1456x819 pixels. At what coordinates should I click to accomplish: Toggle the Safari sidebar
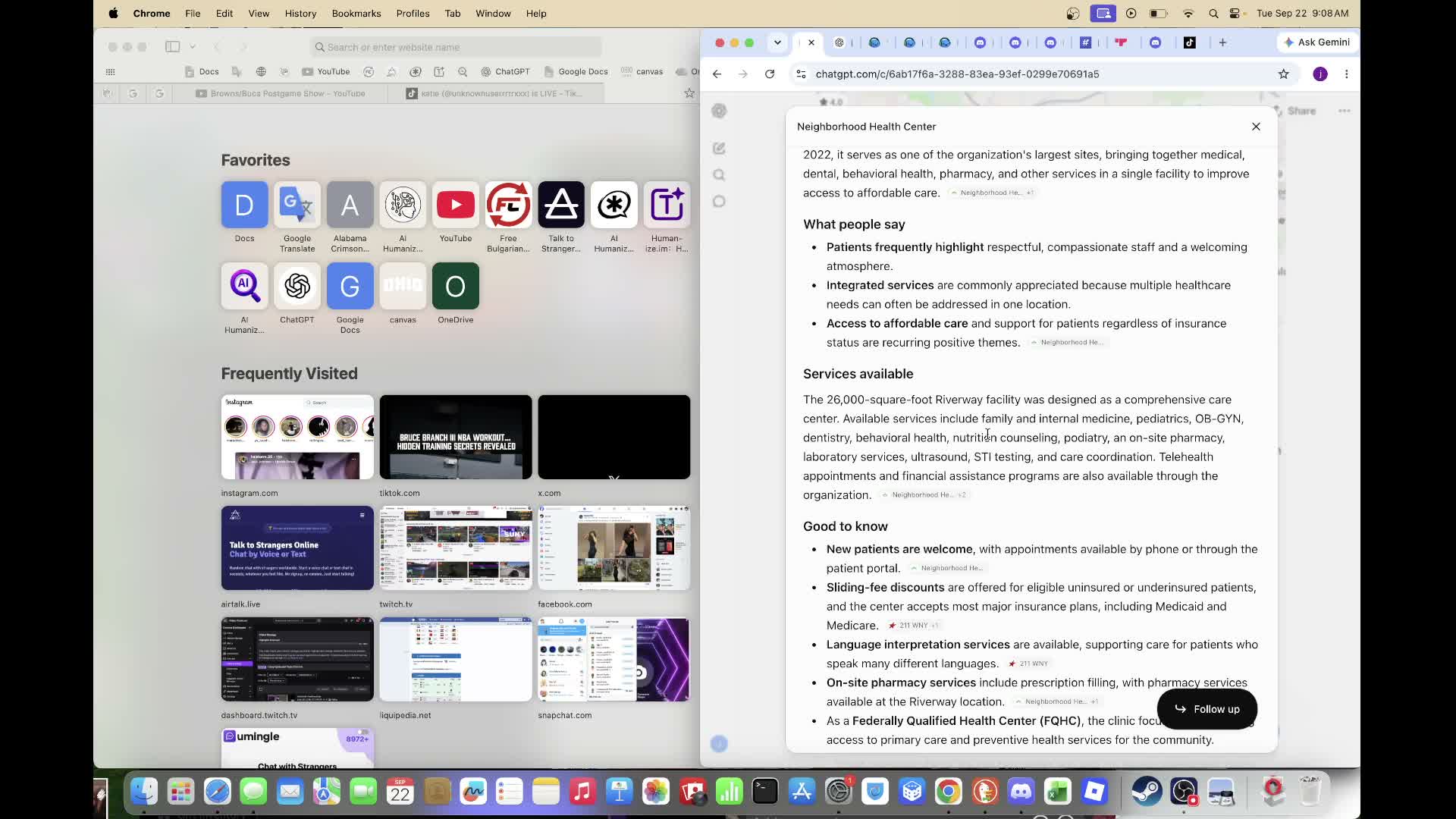(x=172, y=46)
